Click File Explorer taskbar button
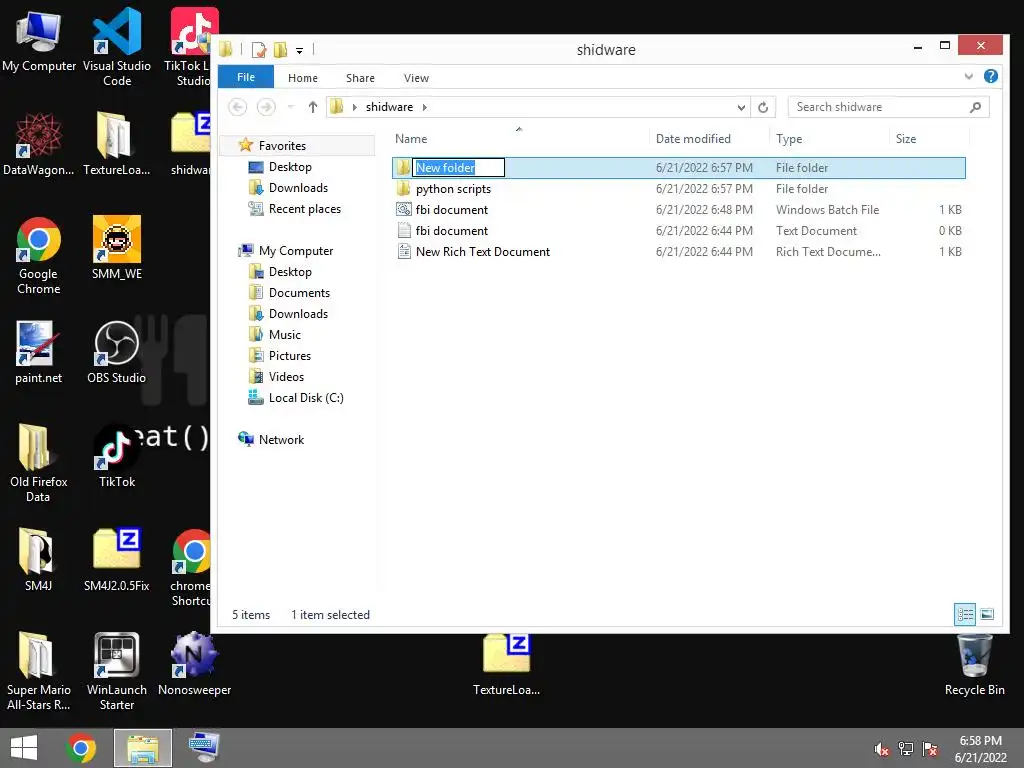This screenshot has height=768, width=1024. 143,748
